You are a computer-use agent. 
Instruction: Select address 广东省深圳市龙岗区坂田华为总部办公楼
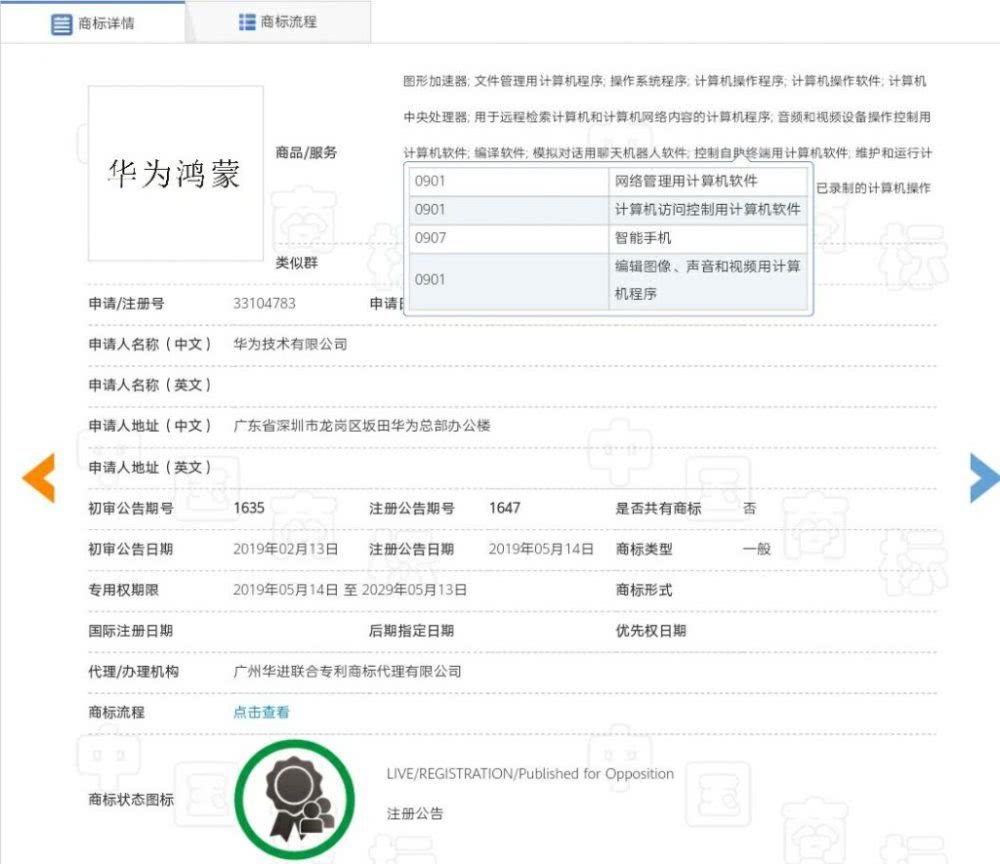tap(362, 426)
